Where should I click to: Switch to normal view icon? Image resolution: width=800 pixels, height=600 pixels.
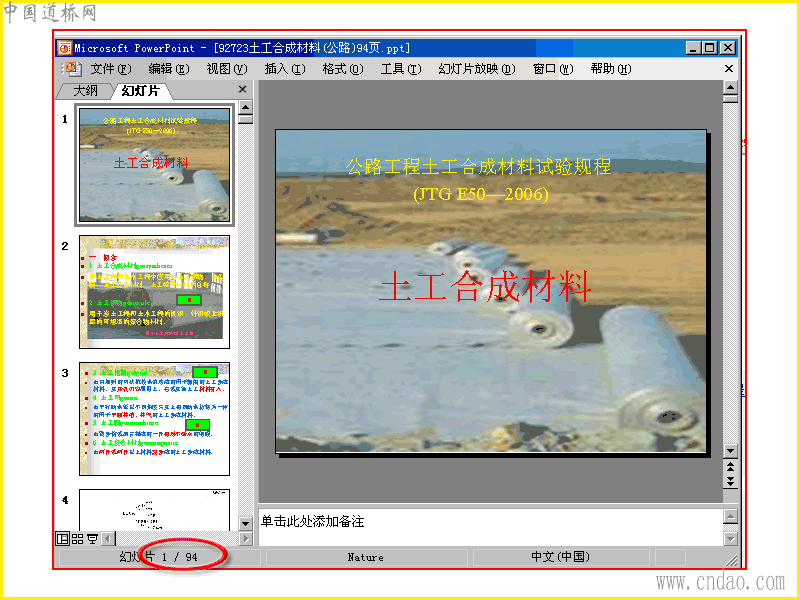pos(63,538)
